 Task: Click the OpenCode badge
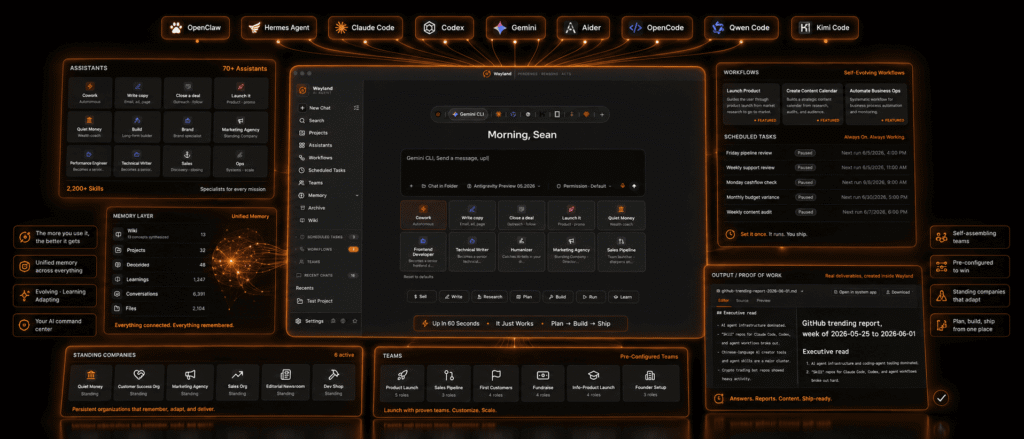tap(656, 28)
